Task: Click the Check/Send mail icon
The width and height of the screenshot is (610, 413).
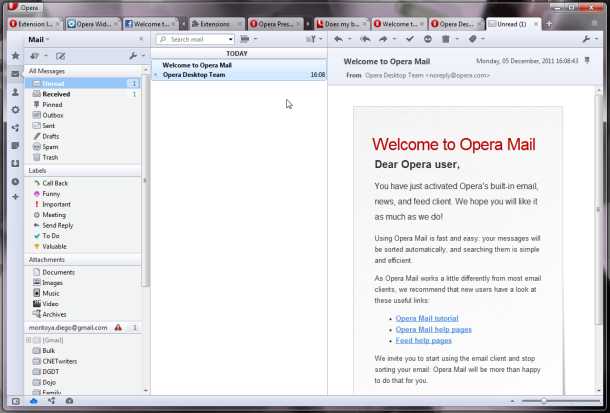Action: click(35, 56)
